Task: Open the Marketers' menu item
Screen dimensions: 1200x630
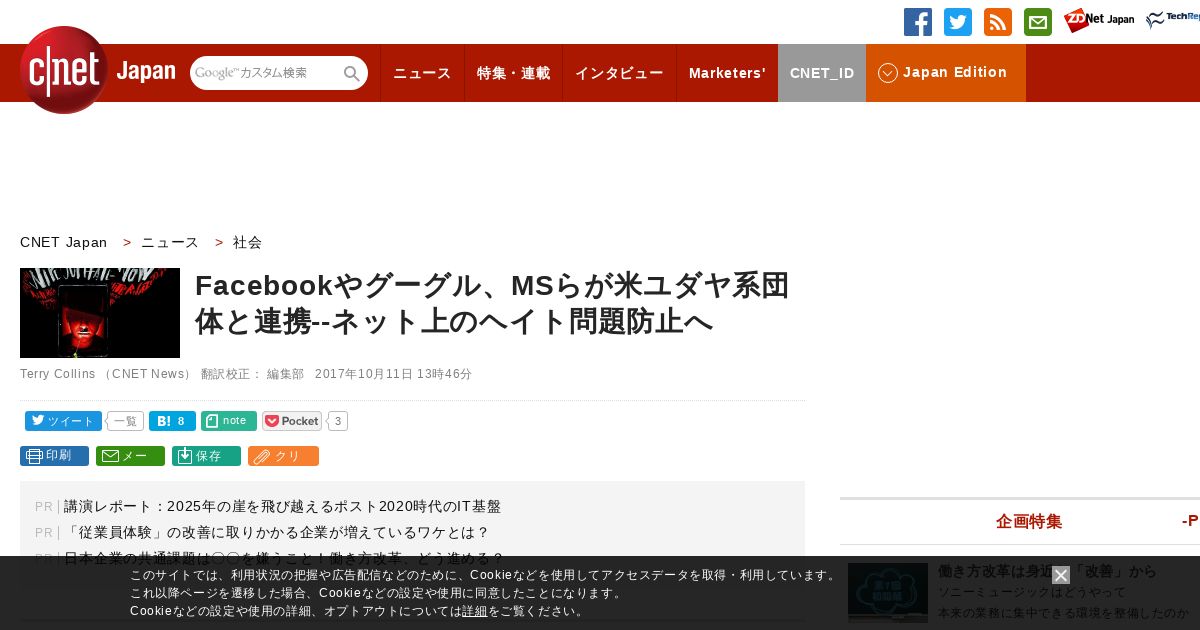Action: click(x=727, y=73)
